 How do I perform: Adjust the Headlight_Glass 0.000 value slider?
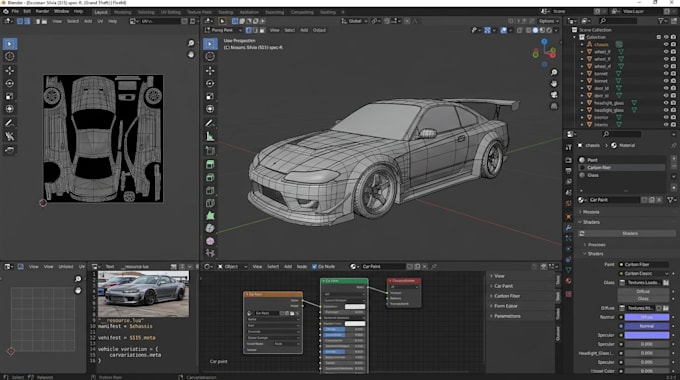(647, 353)
